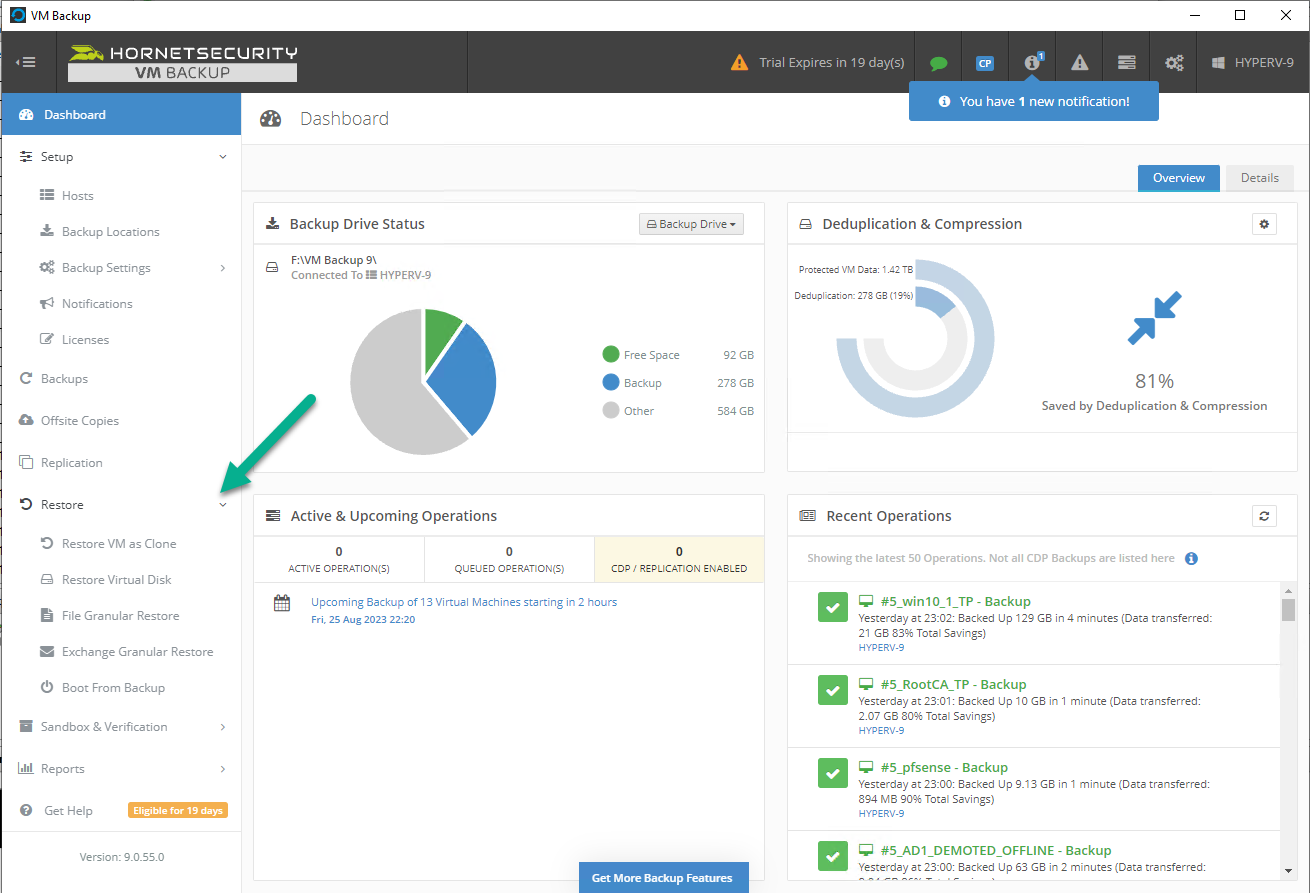Click the Trial Expires warning icon
The width and height of the screenshot is (1310, 893).
[x=739, y=63]
